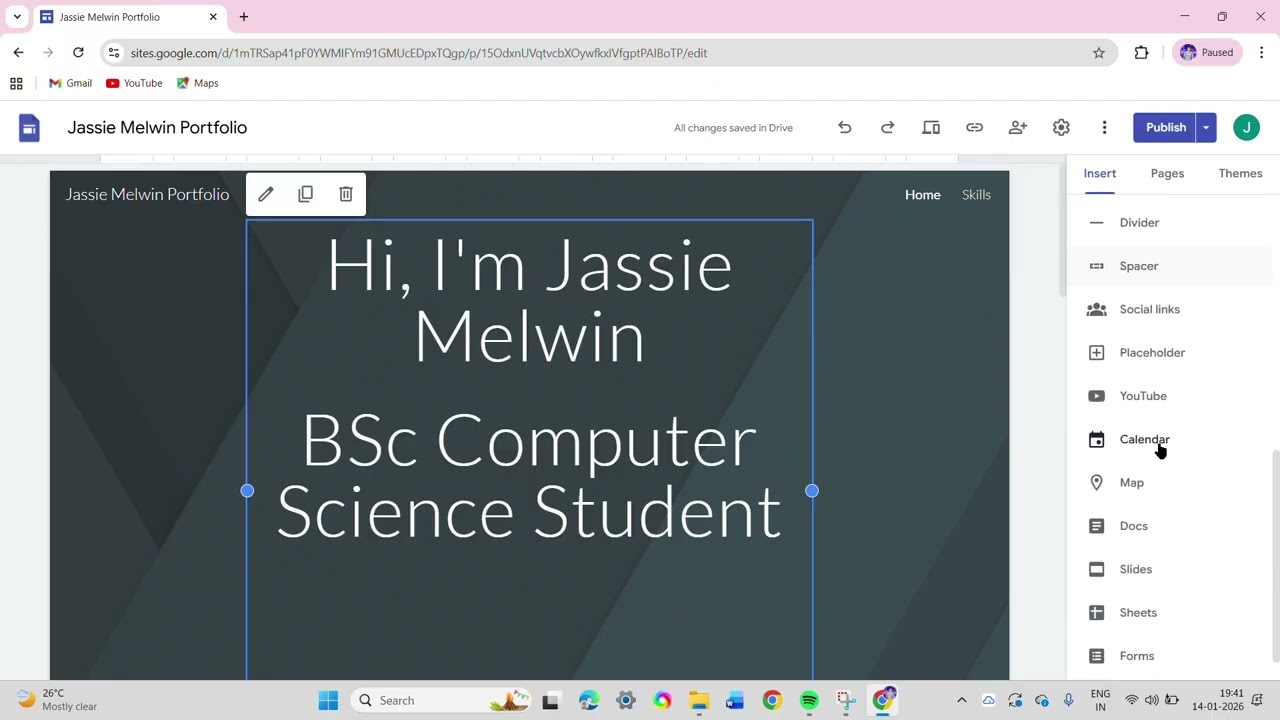Open the site Settings gear
1280x720 pixels.
(x=1061, y=127)
